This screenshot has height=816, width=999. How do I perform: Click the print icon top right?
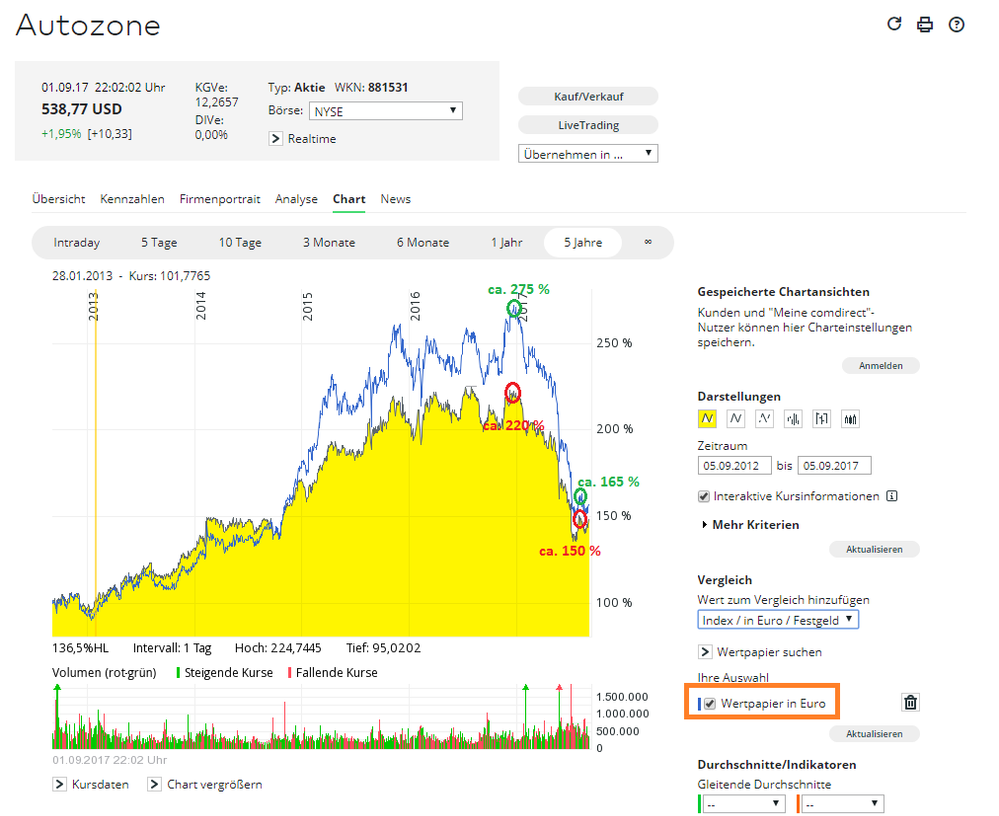pyautogui.click(x=924, y=24)
